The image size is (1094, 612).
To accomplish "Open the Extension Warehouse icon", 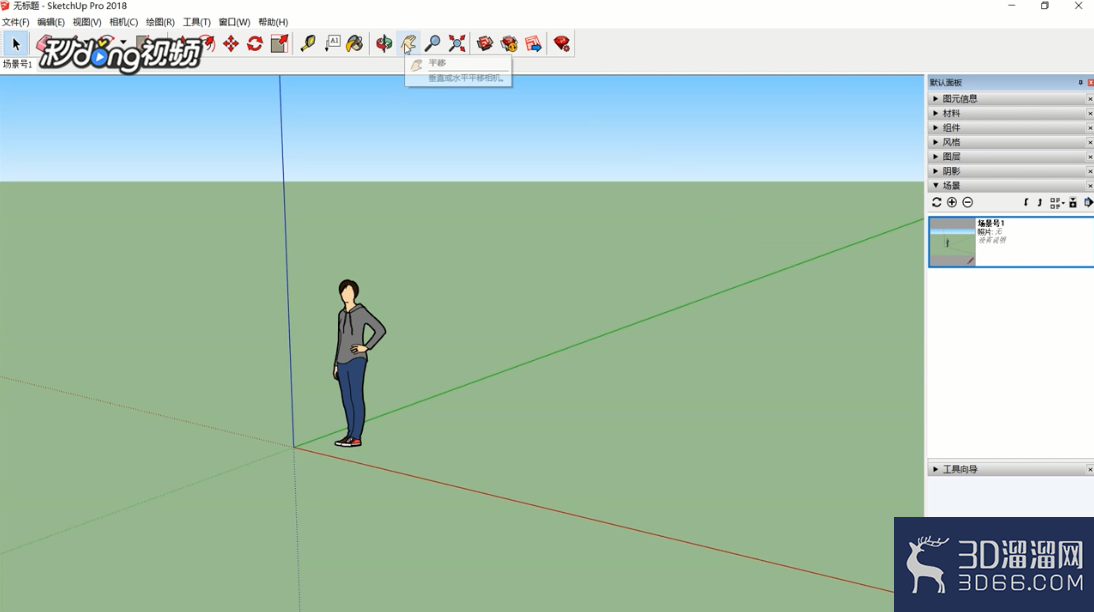I will pos(509,44).
